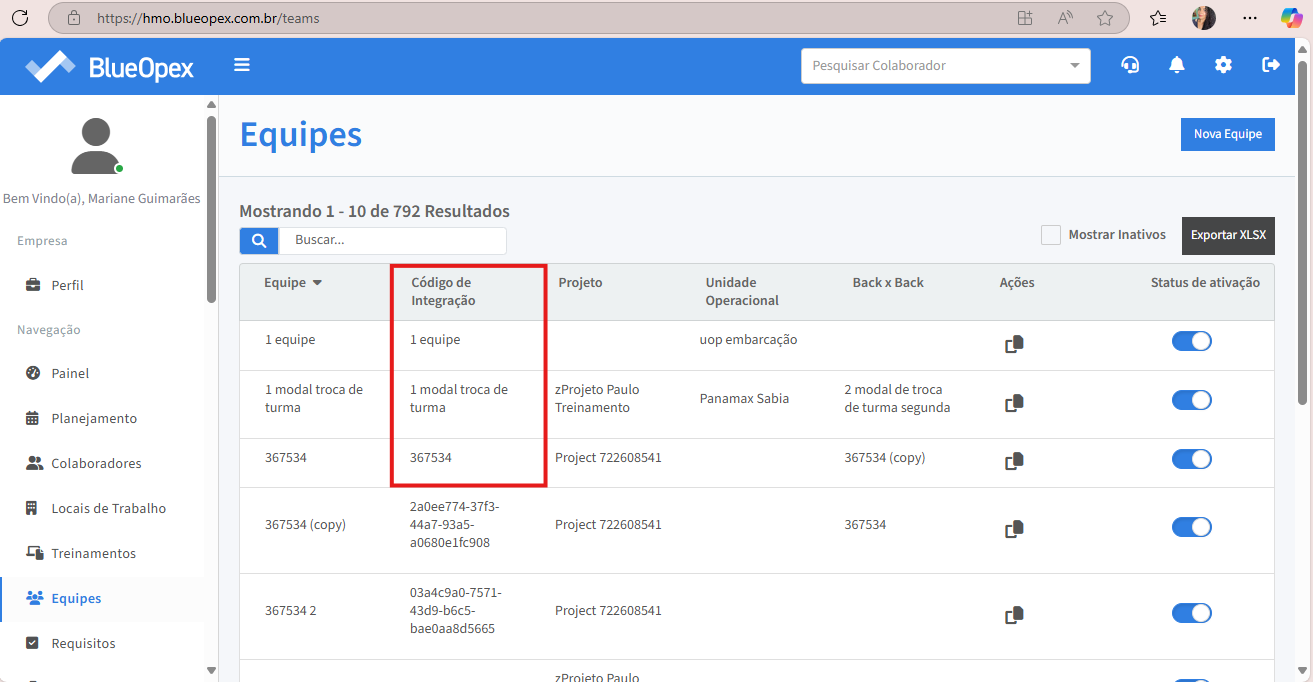1313x682 pixels.
Task: Copy the '367534 (copy)' team row
Action: (1015, 528)
